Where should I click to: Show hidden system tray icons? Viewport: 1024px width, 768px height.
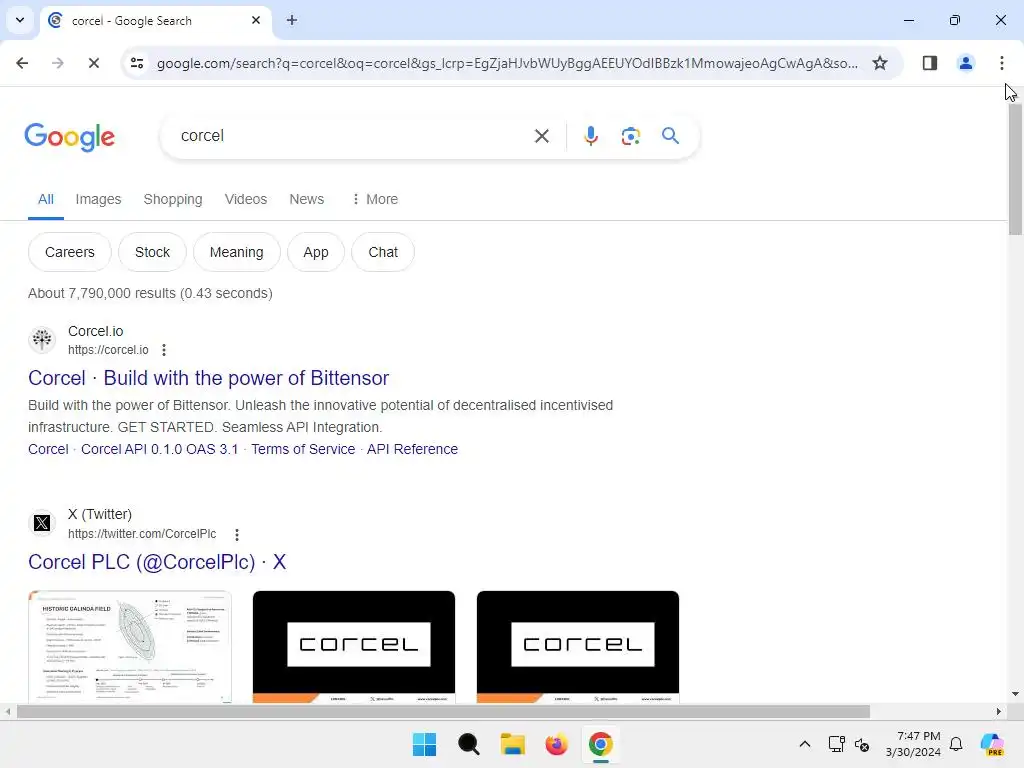805,744
